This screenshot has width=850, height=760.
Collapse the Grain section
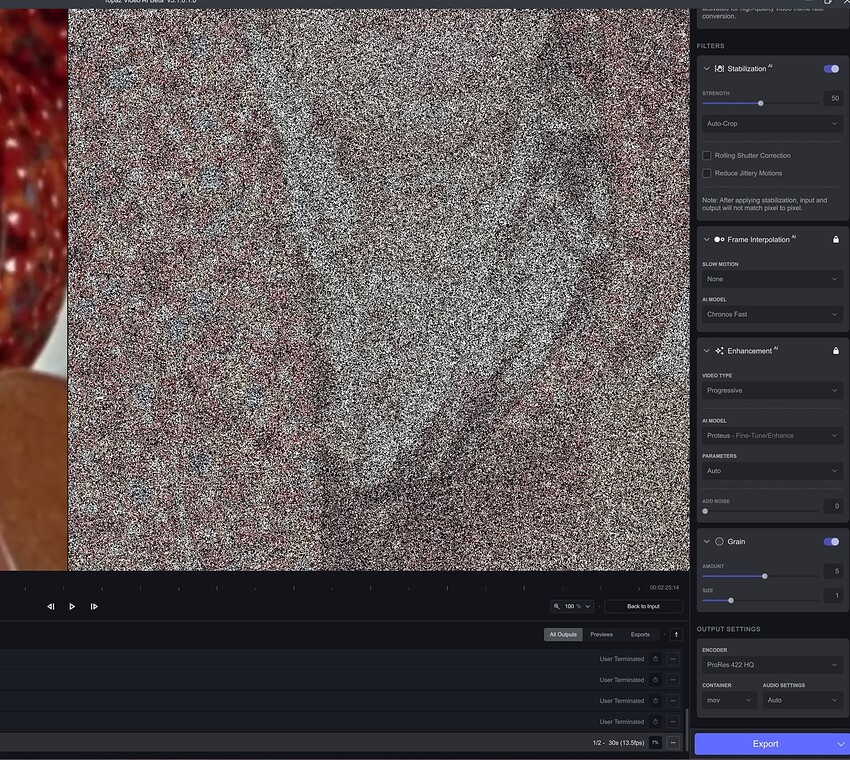(706, 542)
